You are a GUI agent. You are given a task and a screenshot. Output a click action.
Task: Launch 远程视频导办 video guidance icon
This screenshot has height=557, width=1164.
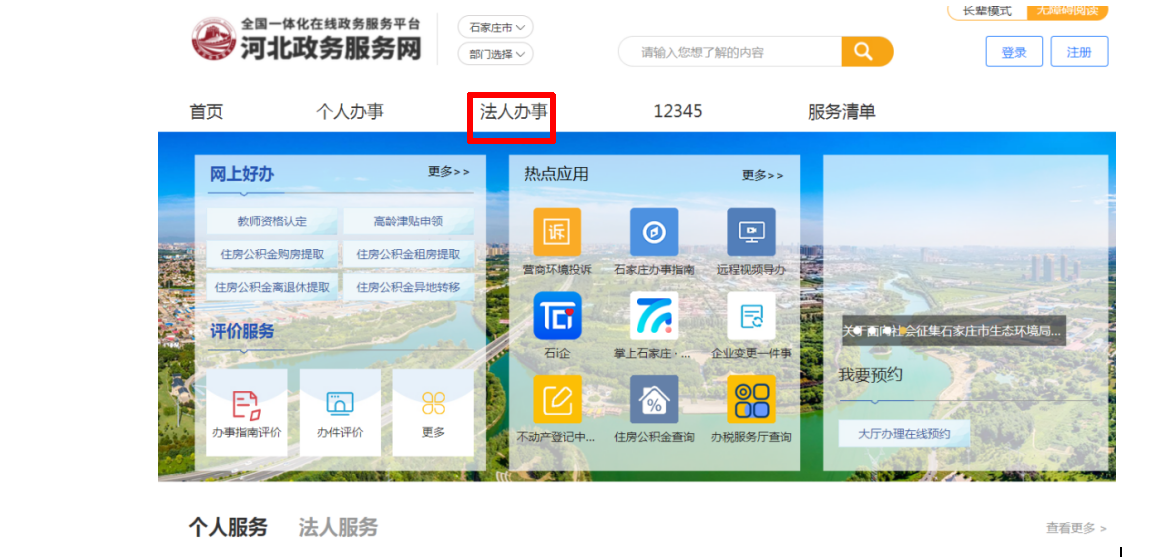point(751,232)
